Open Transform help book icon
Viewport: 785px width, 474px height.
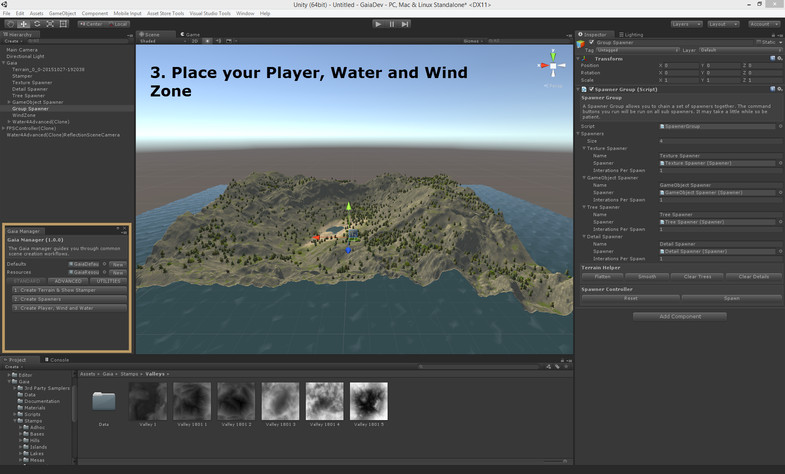coord(772,59)
